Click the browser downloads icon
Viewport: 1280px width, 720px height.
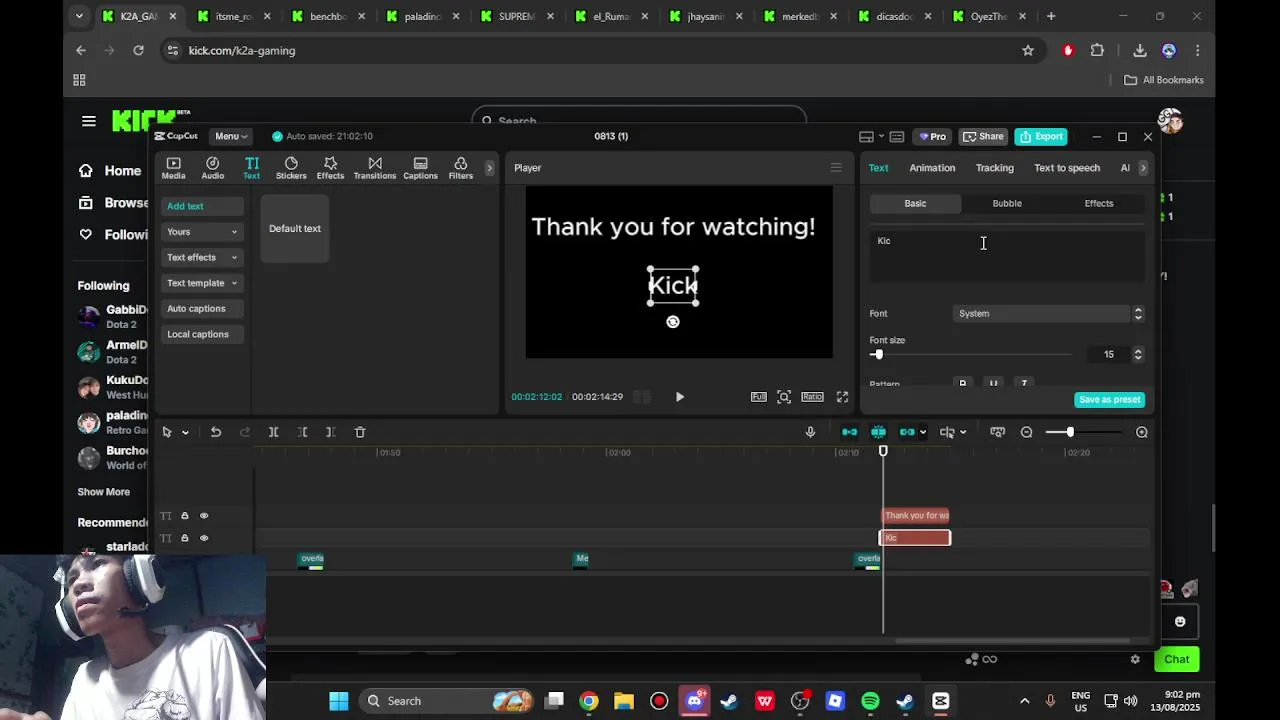coord(1139,50)
